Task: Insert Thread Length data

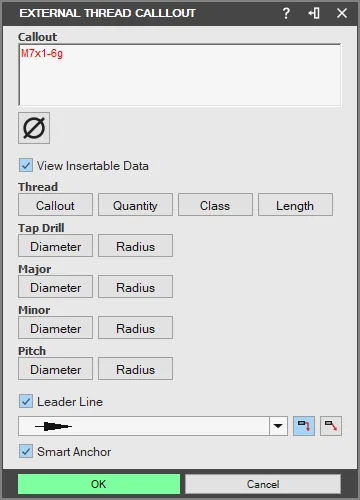Action: [295, 205]
